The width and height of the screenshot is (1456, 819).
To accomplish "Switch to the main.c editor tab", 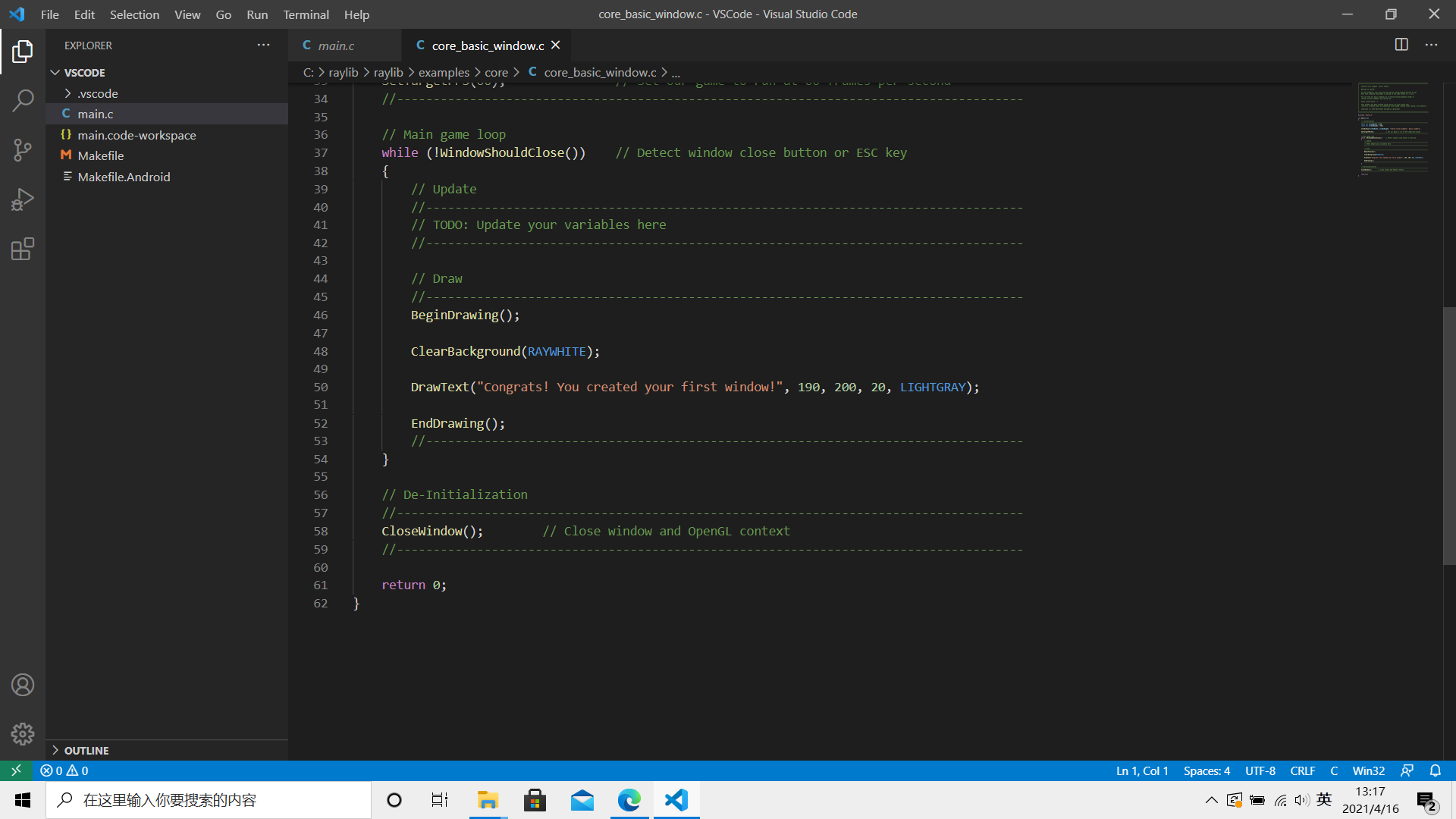I will [x=335, y=45].
